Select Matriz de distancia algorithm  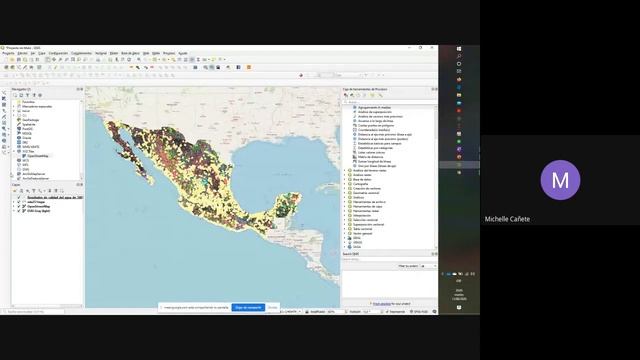coord(371,157)
